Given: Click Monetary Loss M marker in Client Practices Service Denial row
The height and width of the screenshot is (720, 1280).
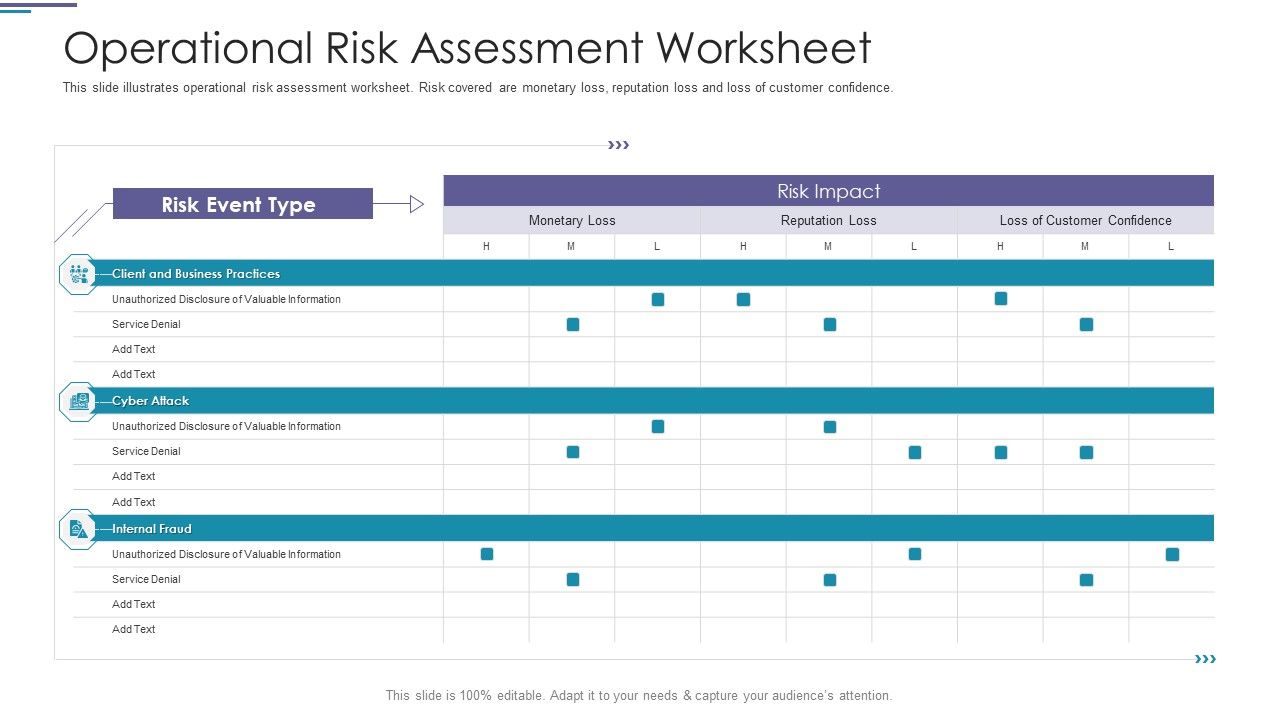Looking at the screenshot, I should (x=573, y=324).
